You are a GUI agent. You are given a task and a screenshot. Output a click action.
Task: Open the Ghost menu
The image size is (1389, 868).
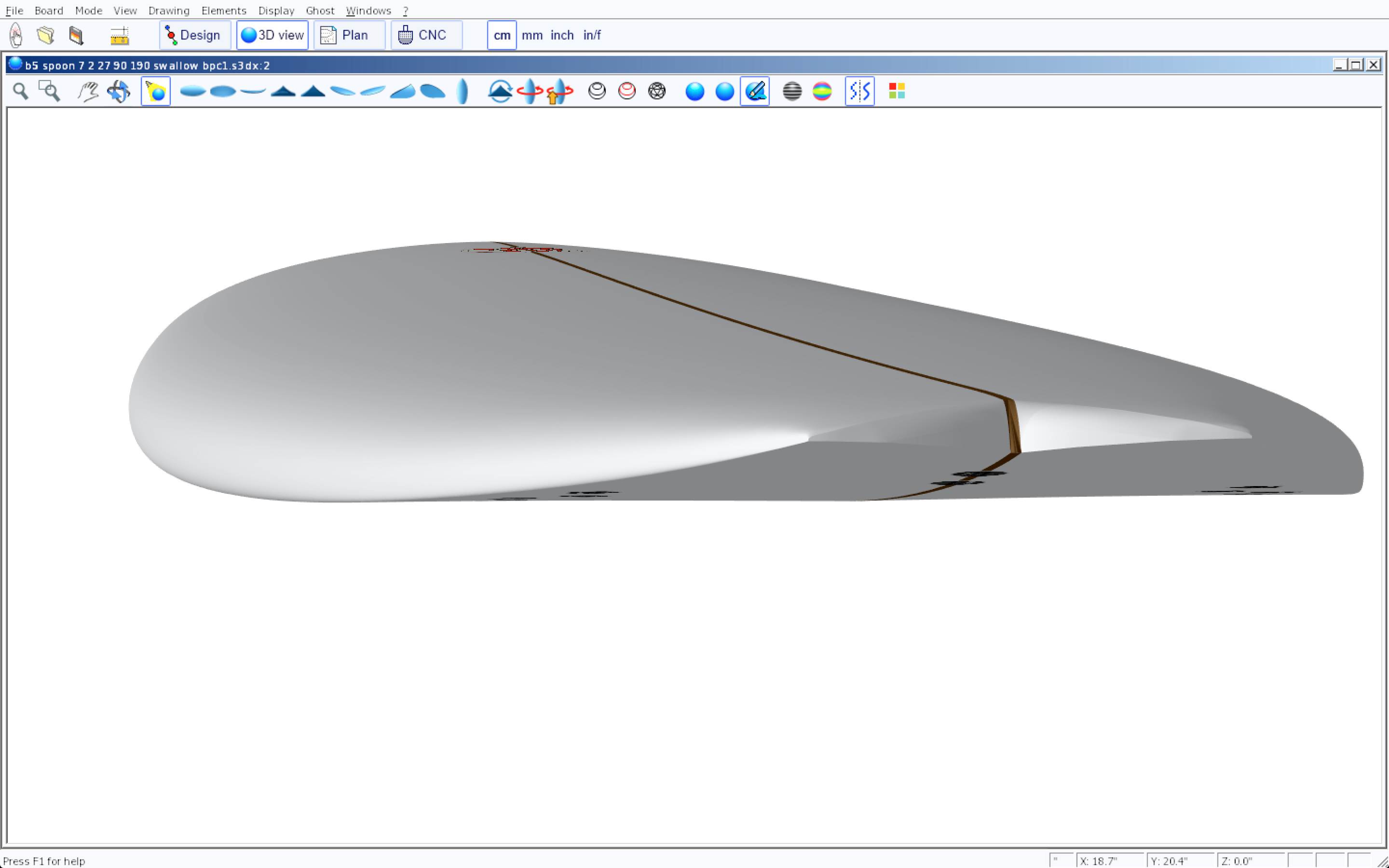(320, 10)
